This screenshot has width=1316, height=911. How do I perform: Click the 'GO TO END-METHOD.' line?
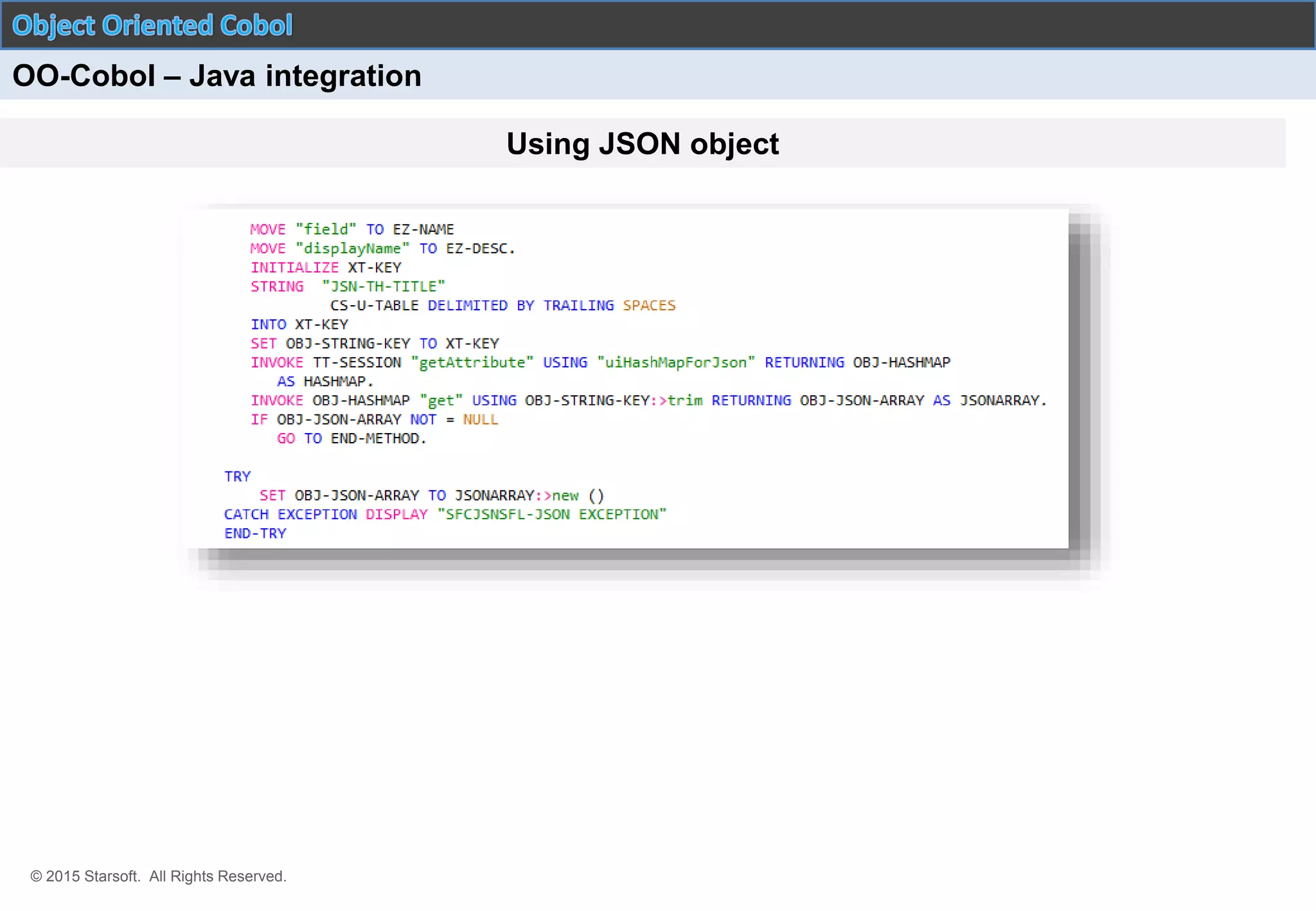(352, 438)
